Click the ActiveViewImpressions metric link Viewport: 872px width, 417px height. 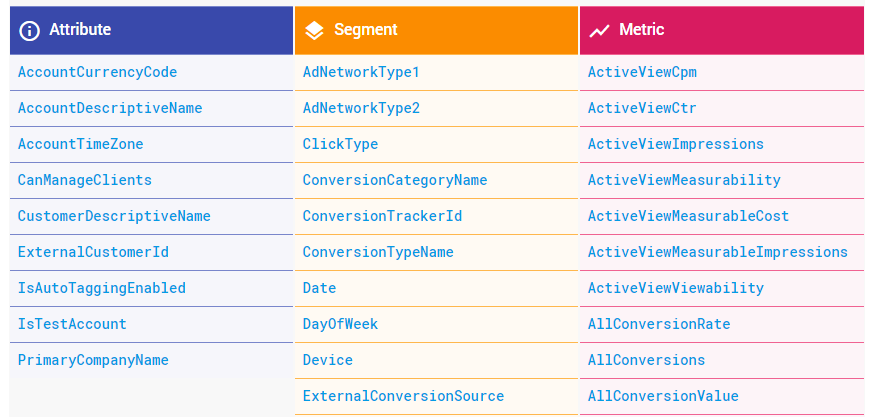pyautogui.click(x=675, y=144)
